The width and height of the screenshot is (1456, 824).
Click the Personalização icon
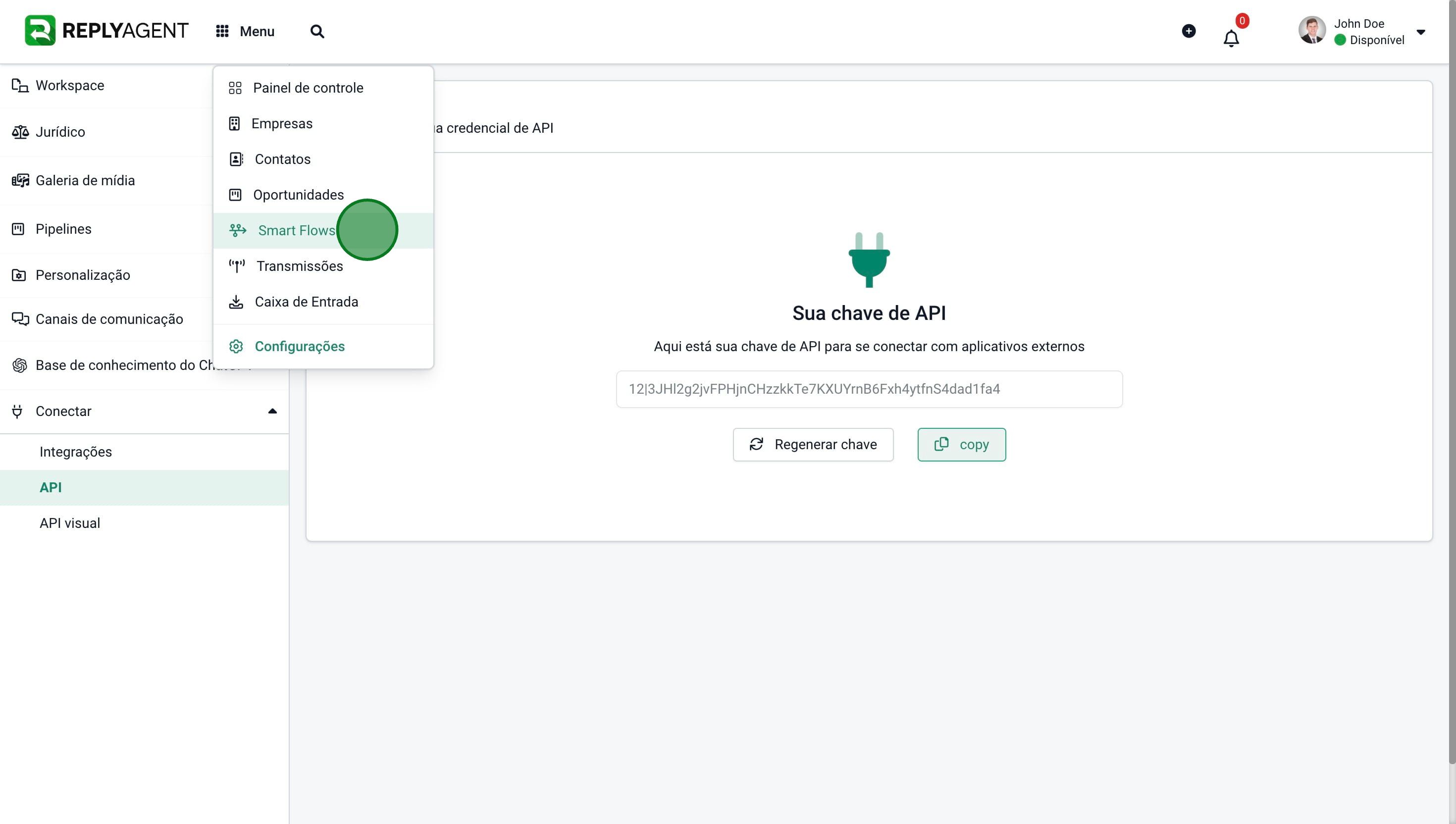click(x=19, y=275)
